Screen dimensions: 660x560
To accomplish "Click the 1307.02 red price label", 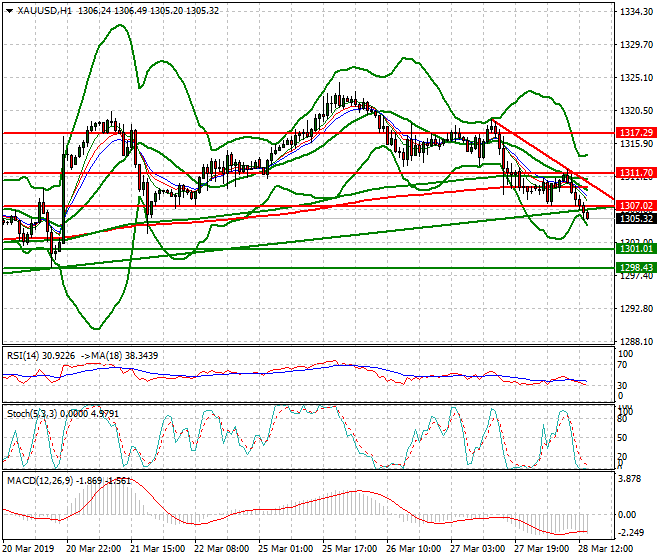I will [636, 206].
